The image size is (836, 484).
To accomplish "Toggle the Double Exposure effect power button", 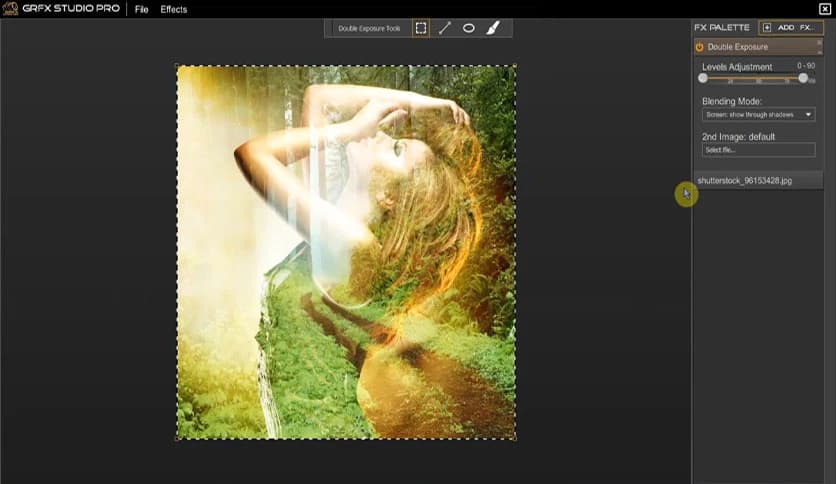I will 700,47.
